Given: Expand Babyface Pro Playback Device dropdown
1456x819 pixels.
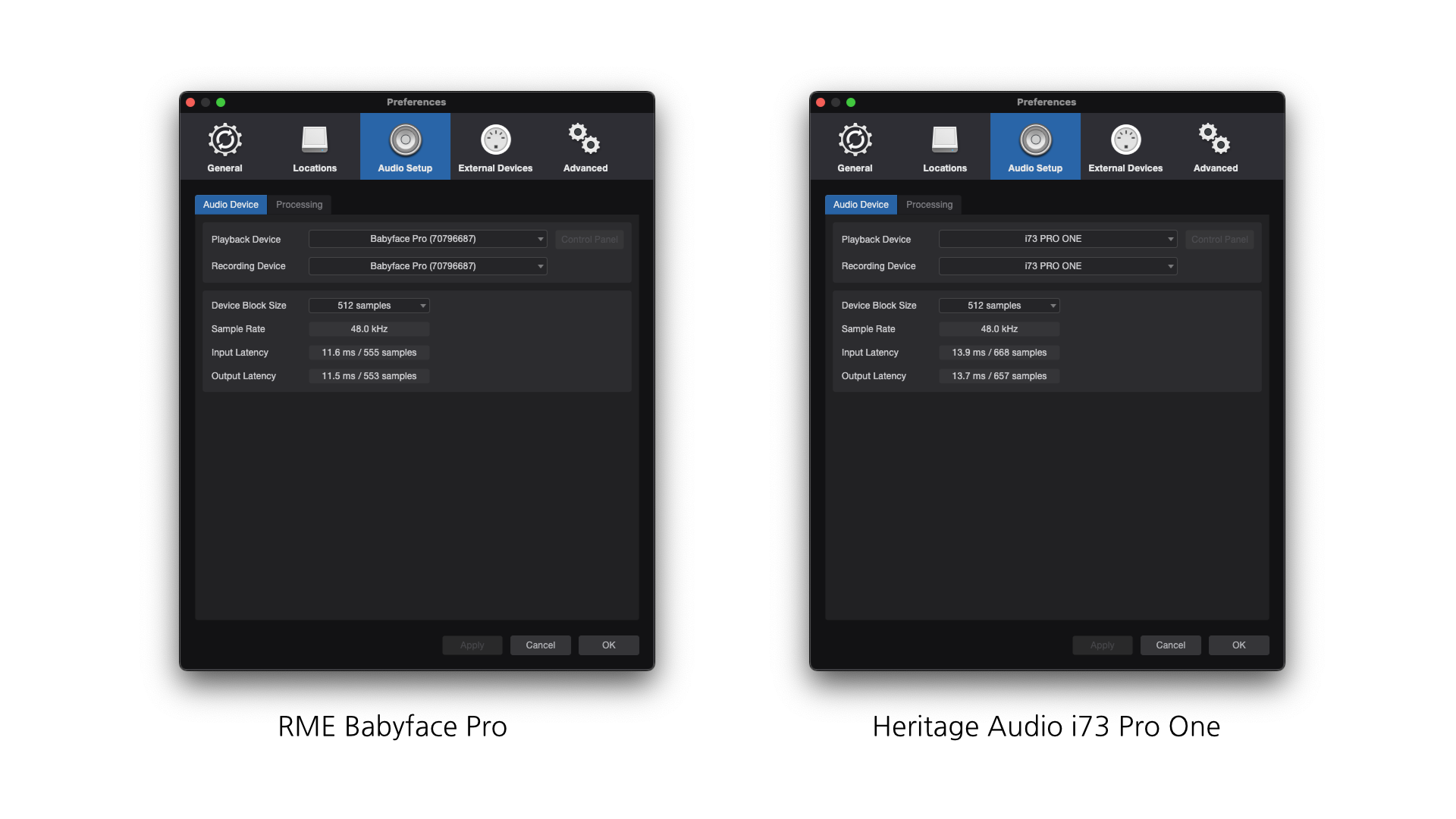Looking at the screenshot, I should click(428, 239).
